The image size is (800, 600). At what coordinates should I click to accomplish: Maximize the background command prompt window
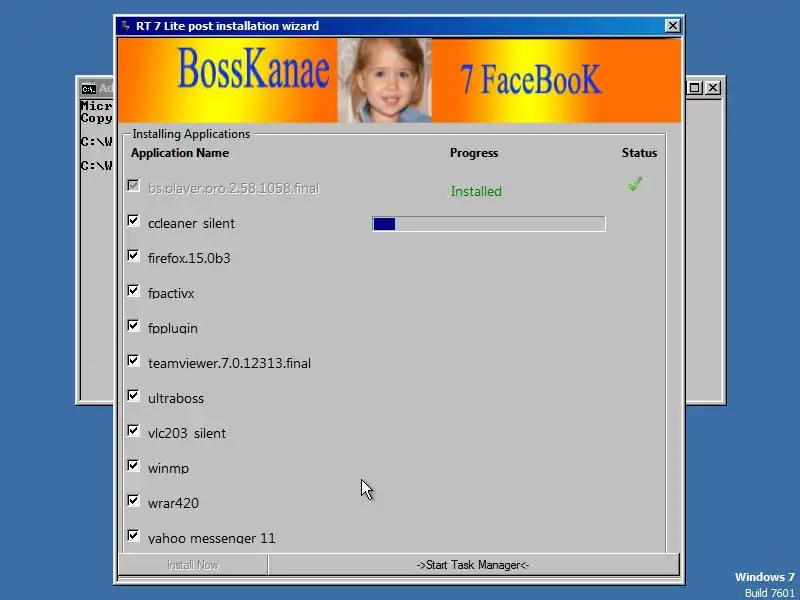(694, 88)
